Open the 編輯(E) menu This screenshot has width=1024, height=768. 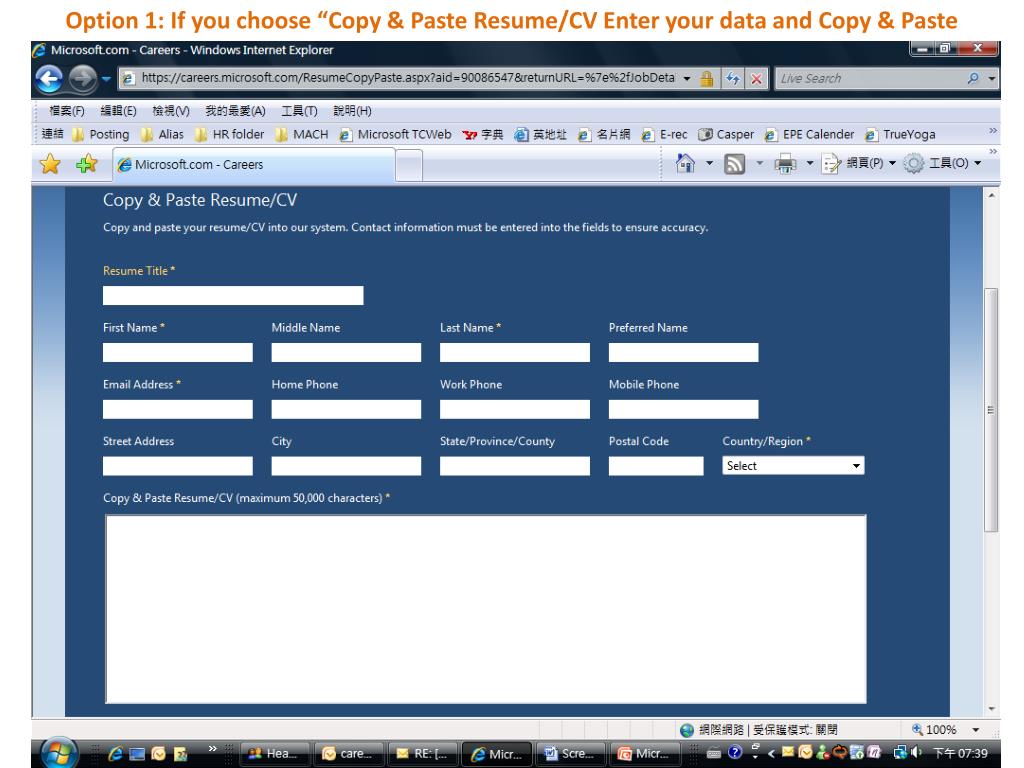tap(118, 111)
